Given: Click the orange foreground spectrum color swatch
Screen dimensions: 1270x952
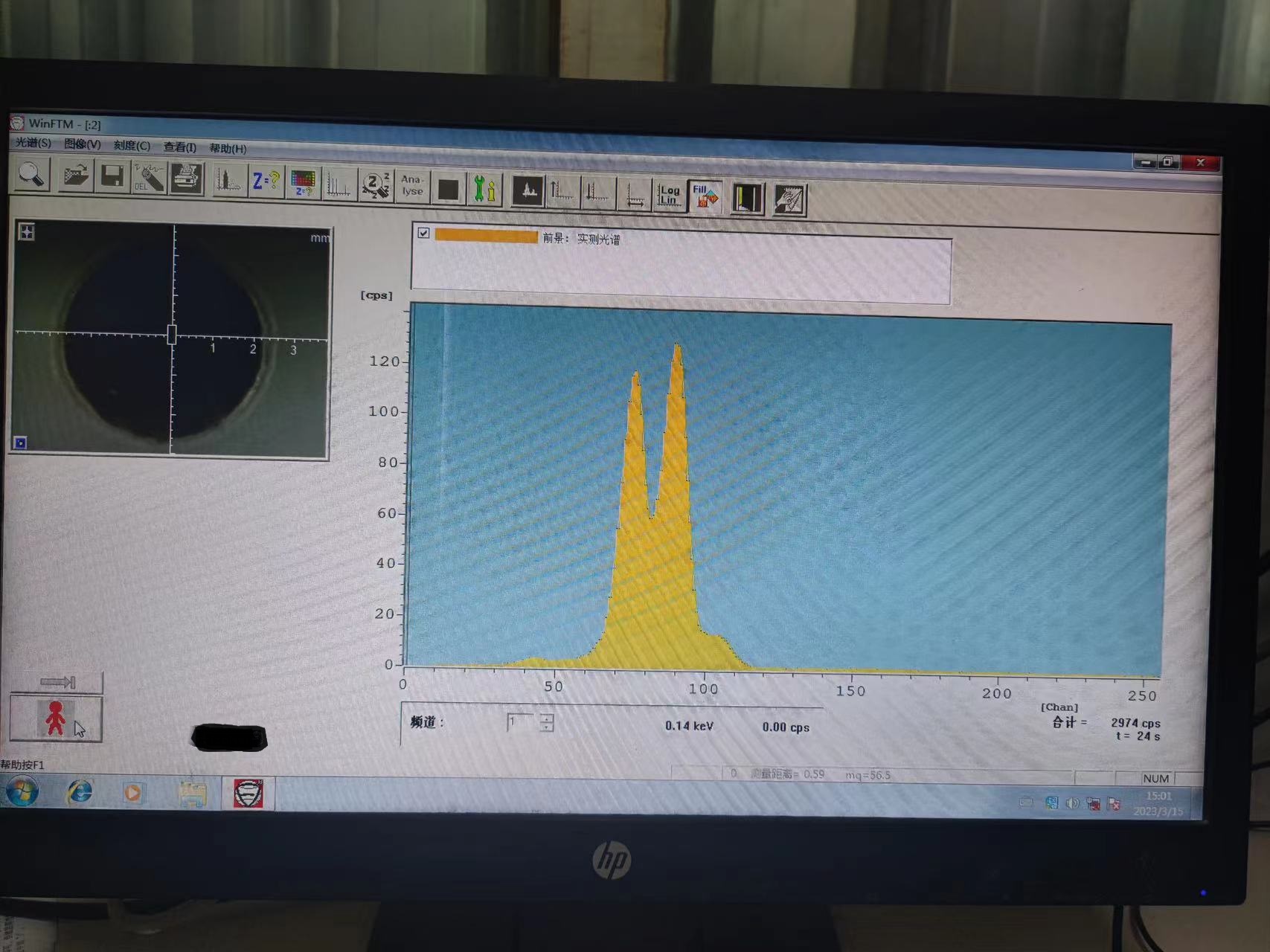Looking at the screenshot, I should (x=486, y=236).
